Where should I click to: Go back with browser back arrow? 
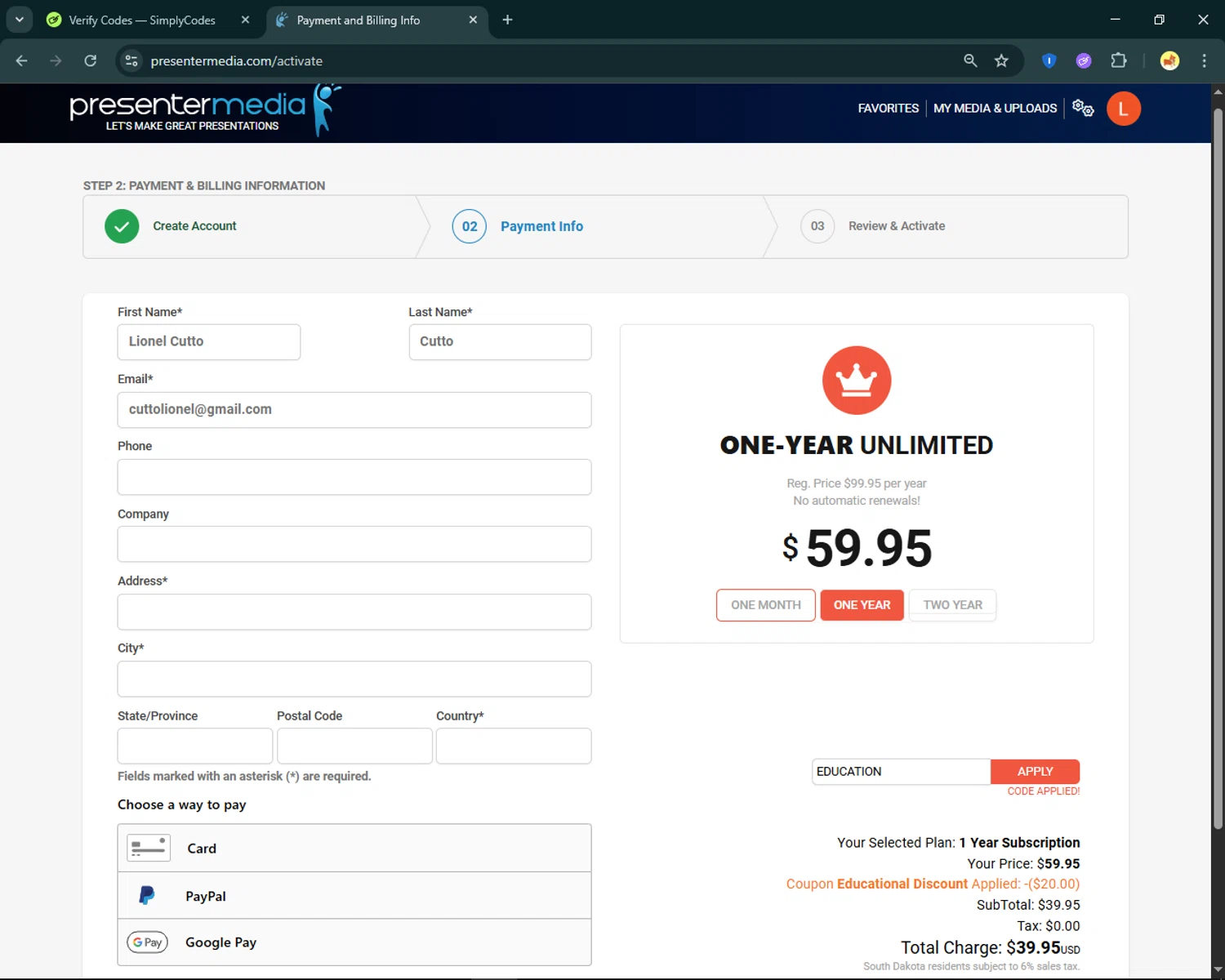tap(22, 60)
